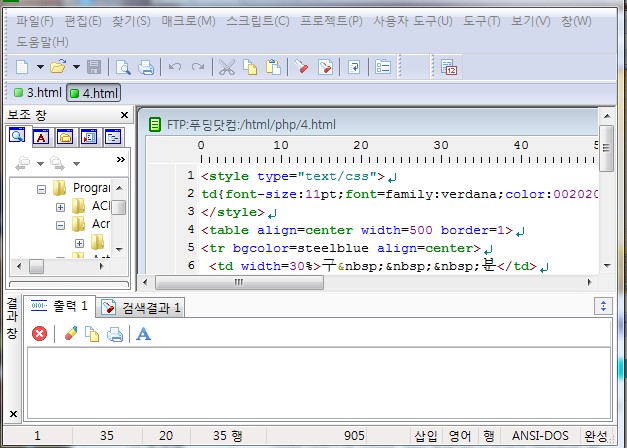Image resolution: width=627 pixels, height=448 pixels.
Task: Click the Save (floppy disk) icon
Action: tap(94, 67)
